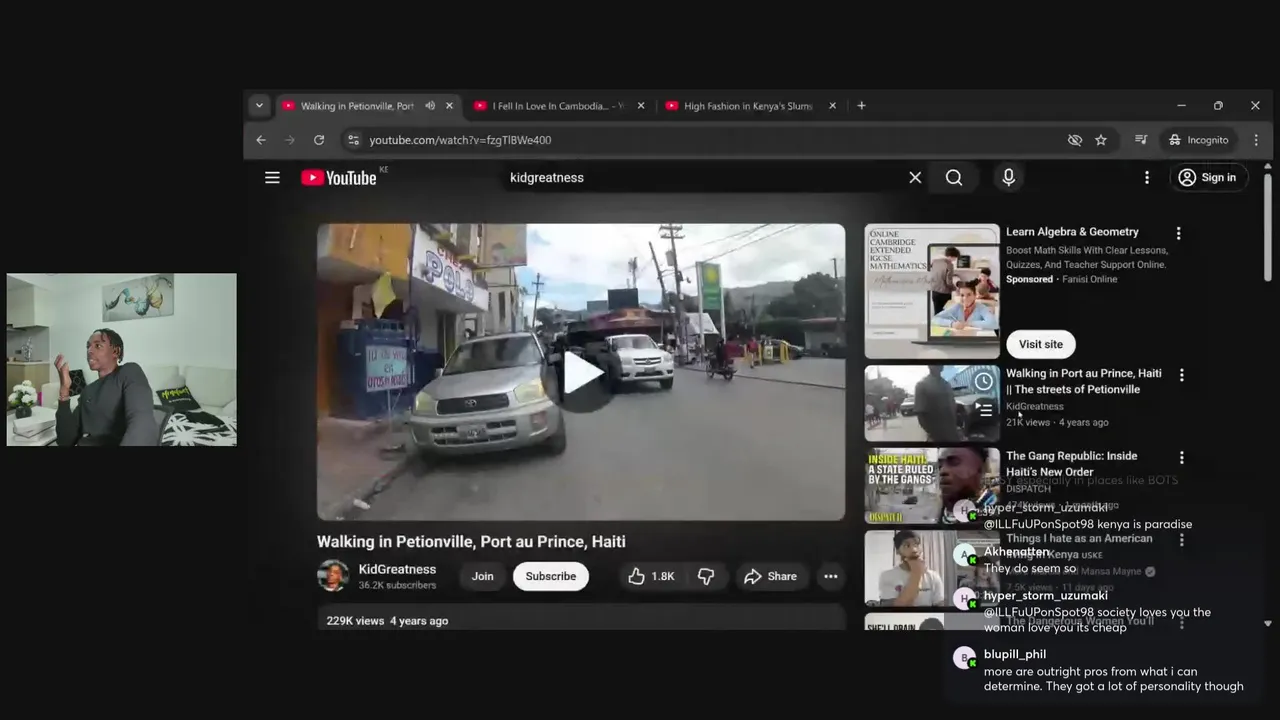Join the KidGreatness channel membership
Viewport: 1280px width, 720px height.
pos(482,576)
